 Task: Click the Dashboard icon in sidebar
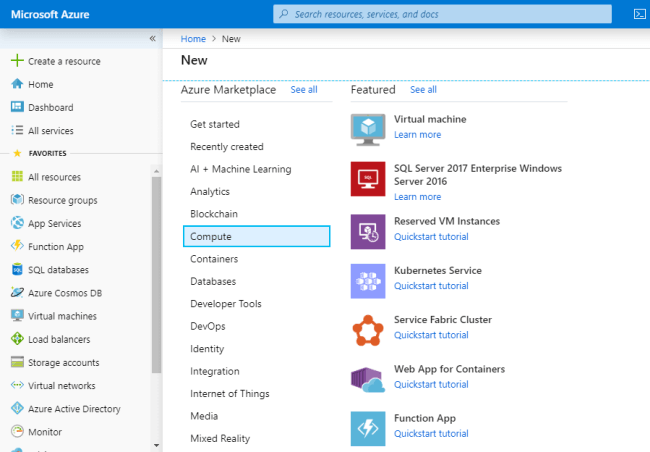click(17, 107)
